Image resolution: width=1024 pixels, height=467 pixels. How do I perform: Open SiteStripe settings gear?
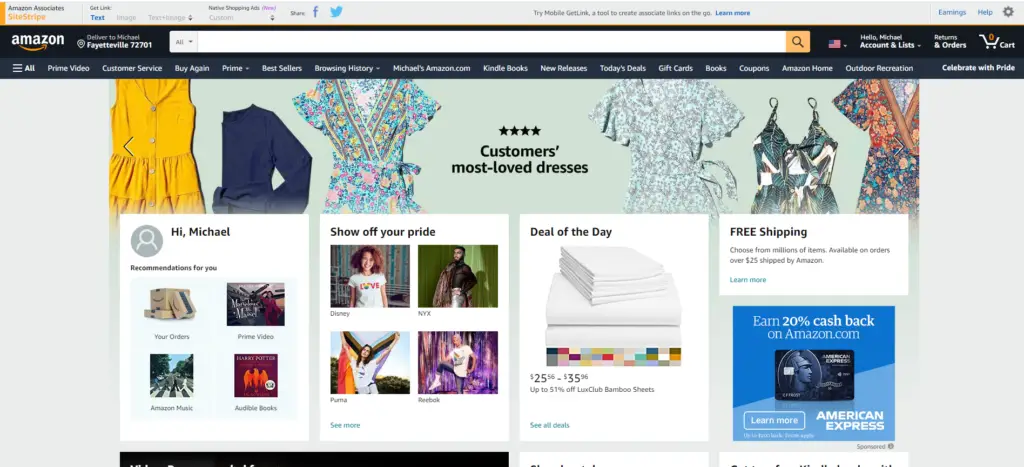[x=1008, y=12]
